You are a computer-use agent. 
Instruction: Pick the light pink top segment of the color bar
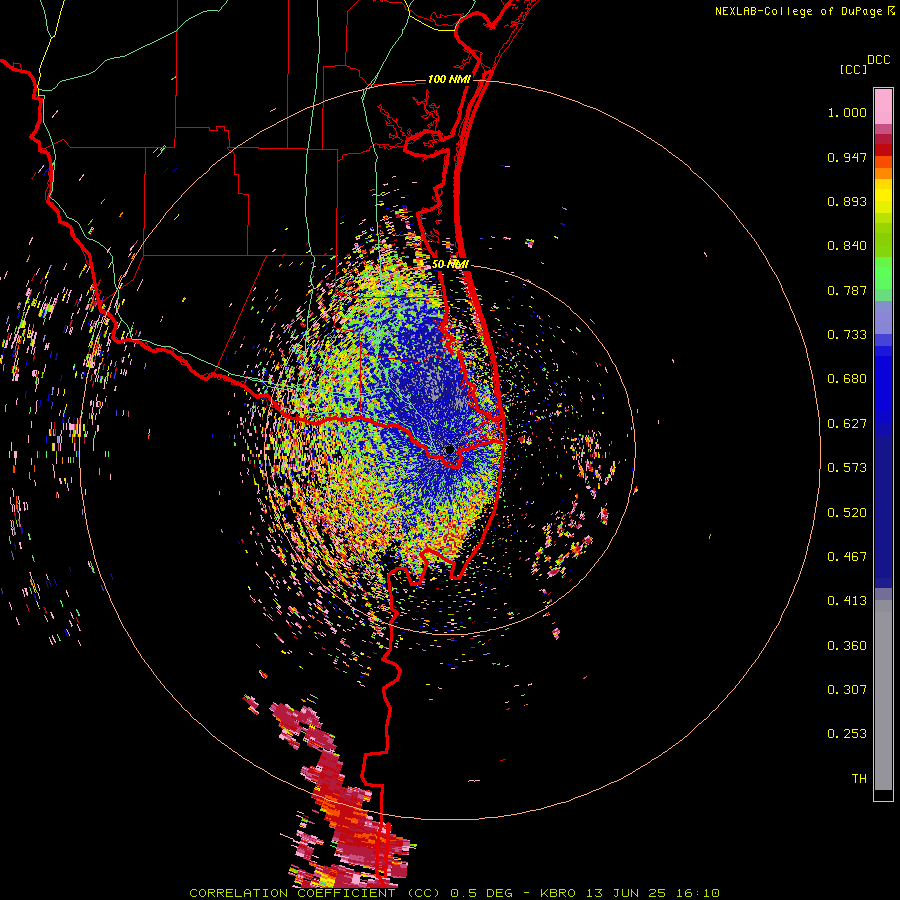click(883, 106)
